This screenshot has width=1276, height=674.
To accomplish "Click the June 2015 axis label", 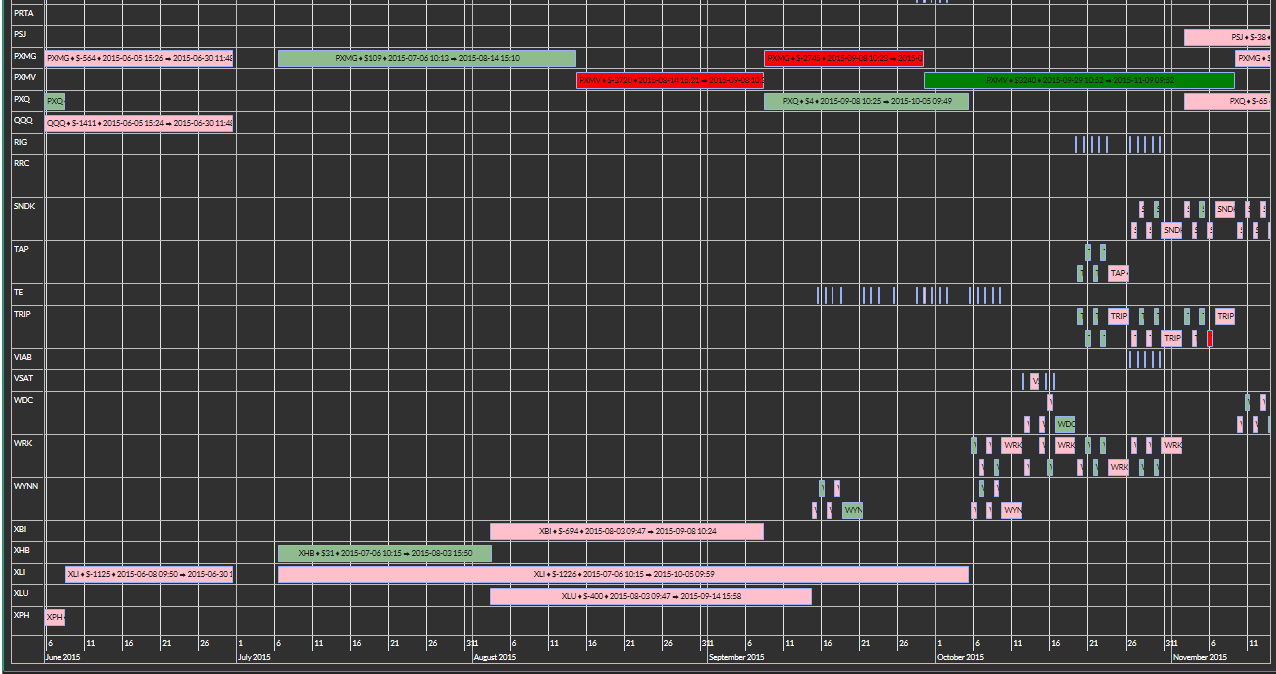I will pyautogui.click(x=63, y=657).
